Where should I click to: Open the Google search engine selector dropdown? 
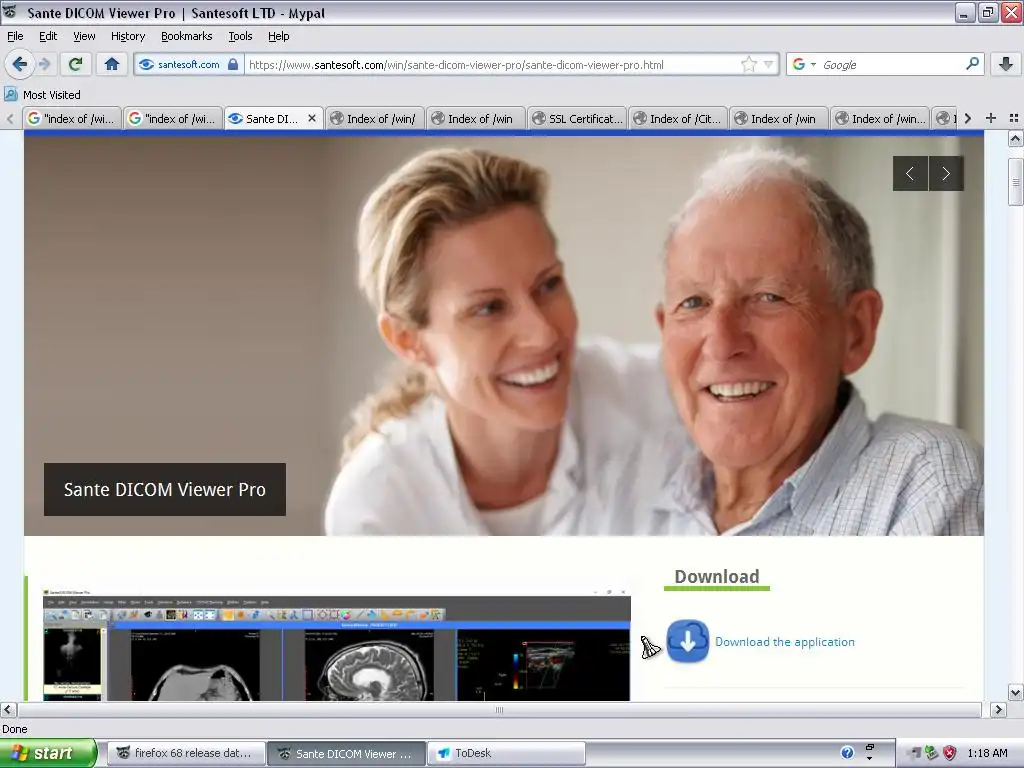804,64
